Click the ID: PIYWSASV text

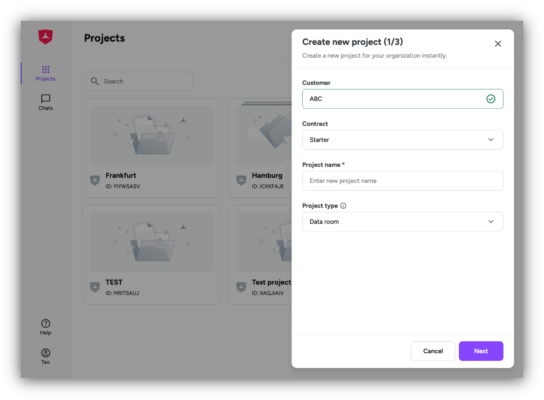[x=123, y=186]
